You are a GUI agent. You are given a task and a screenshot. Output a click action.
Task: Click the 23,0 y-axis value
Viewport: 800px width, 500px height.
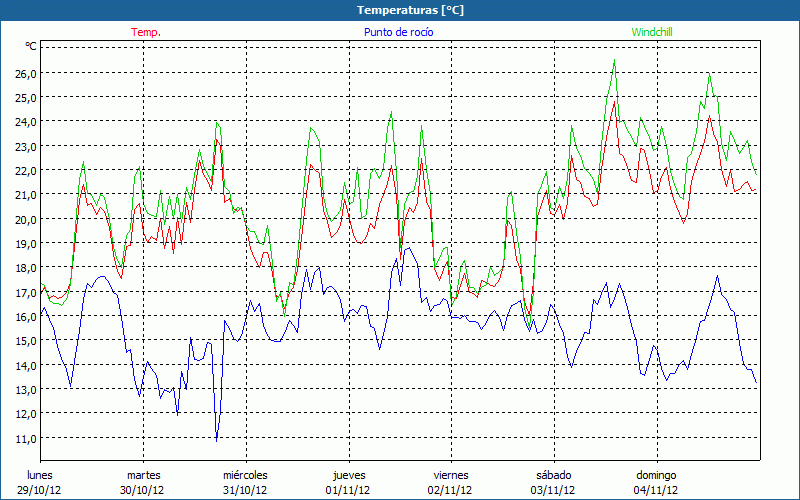point(25,146)
